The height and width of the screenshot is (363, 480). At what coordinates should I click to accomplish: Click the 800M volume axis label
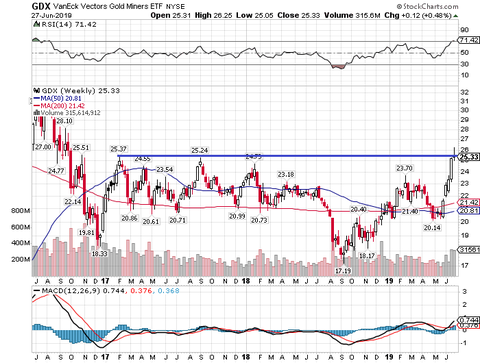coord(21,211)
